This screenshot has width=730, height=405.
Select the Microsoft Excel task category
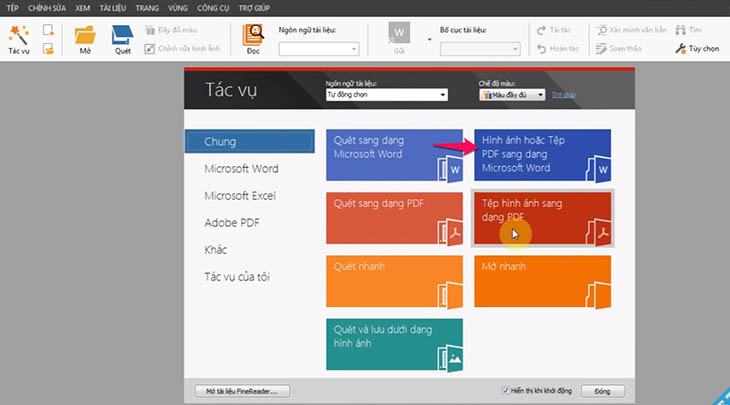coord(240,196)
